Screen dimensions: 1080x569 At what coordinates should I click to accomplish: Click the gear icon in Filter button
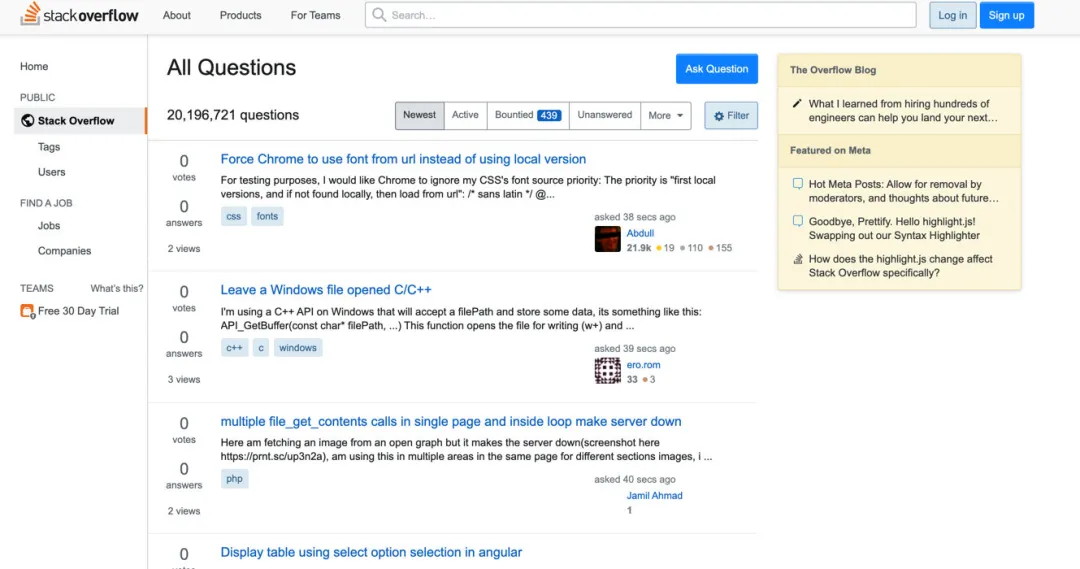pos(719,116)
